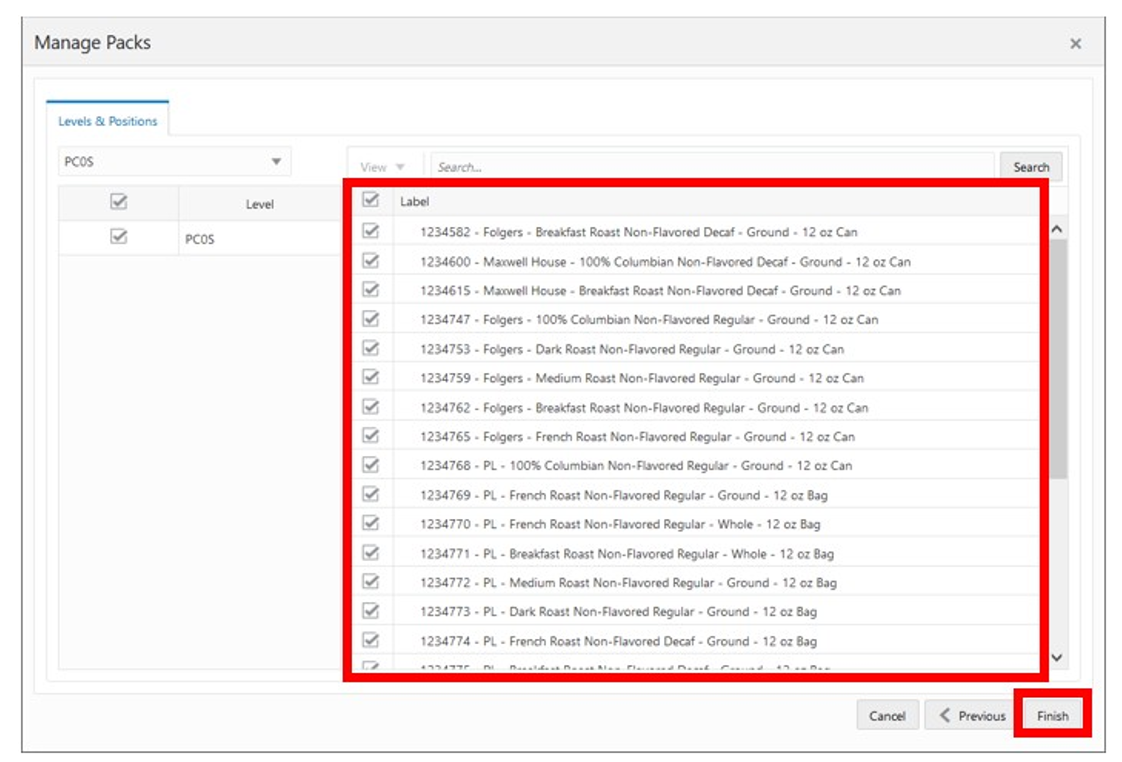Uncheck item 1234762 Folgers Breakfast Roast Regular
The image size is (1122, 762).
(371, 407)
